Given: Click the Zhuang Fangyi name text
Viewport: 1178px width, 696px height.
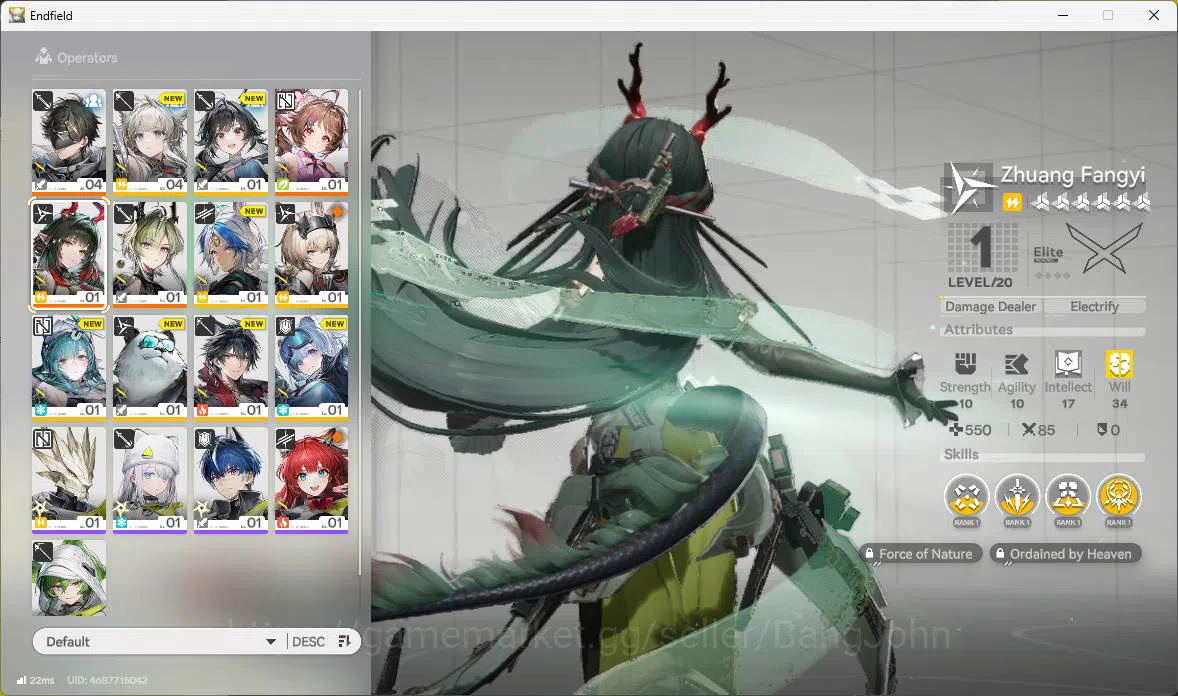Looking at the screenshot, I should point(1072,174).
